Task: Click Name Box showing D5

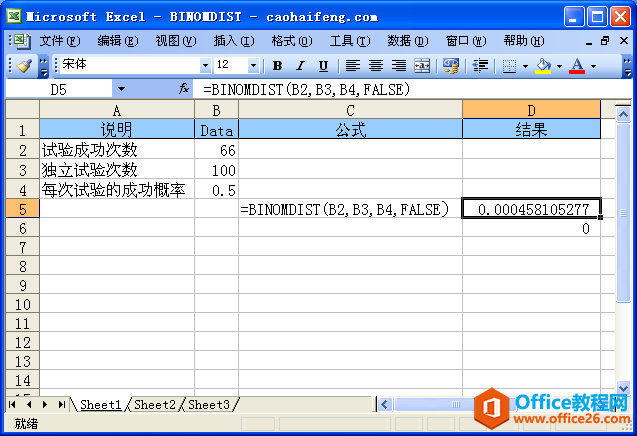Action: point(59,89)
